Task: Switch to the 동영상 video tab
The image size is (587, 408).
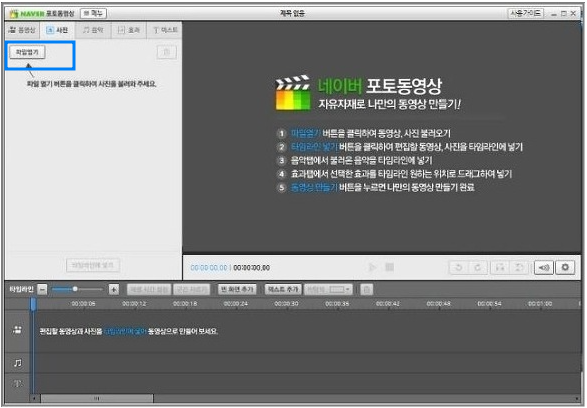Action: [22, 30]
